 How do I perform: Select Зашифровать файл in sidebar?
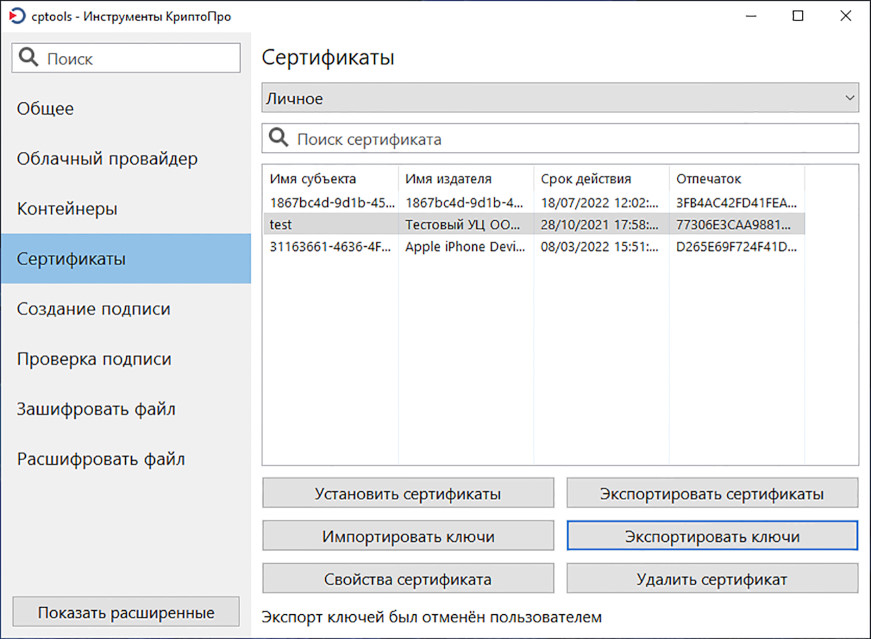click(x=96, y=409)
